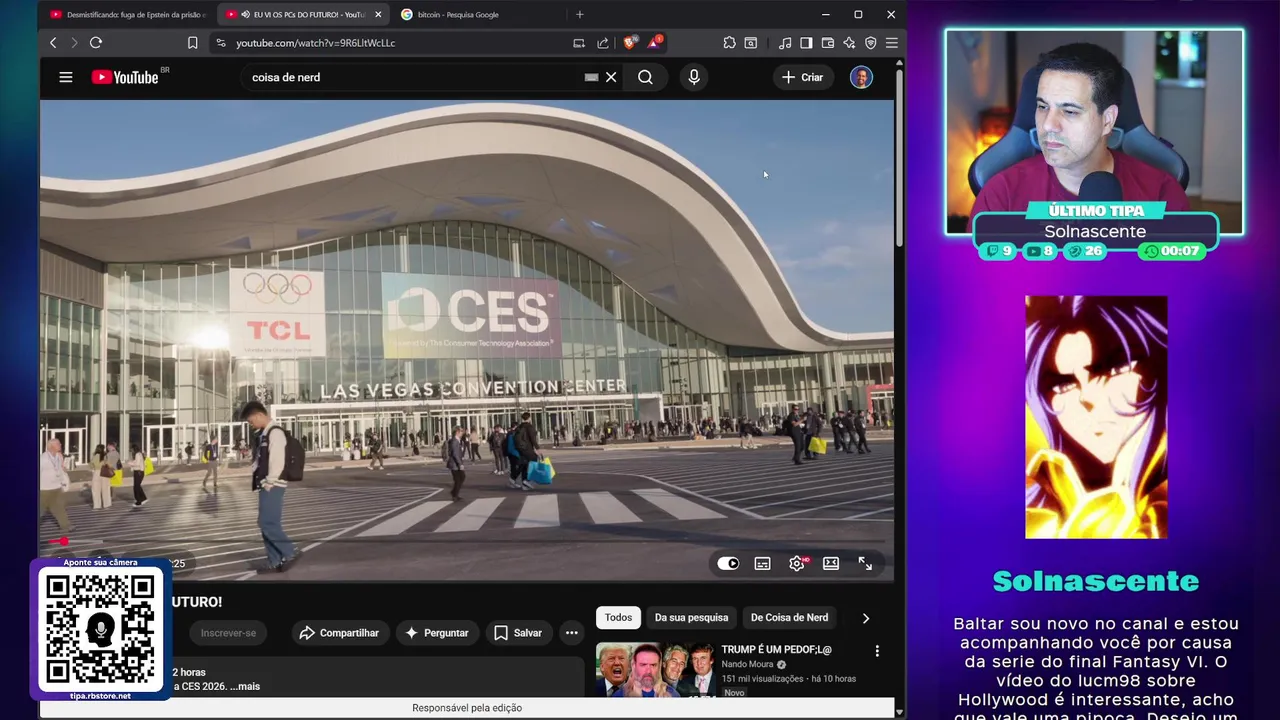Viewport: 1280px width, 720px height.
Task: Select the 'De Coisa de Nerd' chip
Action: click(789, 618)
